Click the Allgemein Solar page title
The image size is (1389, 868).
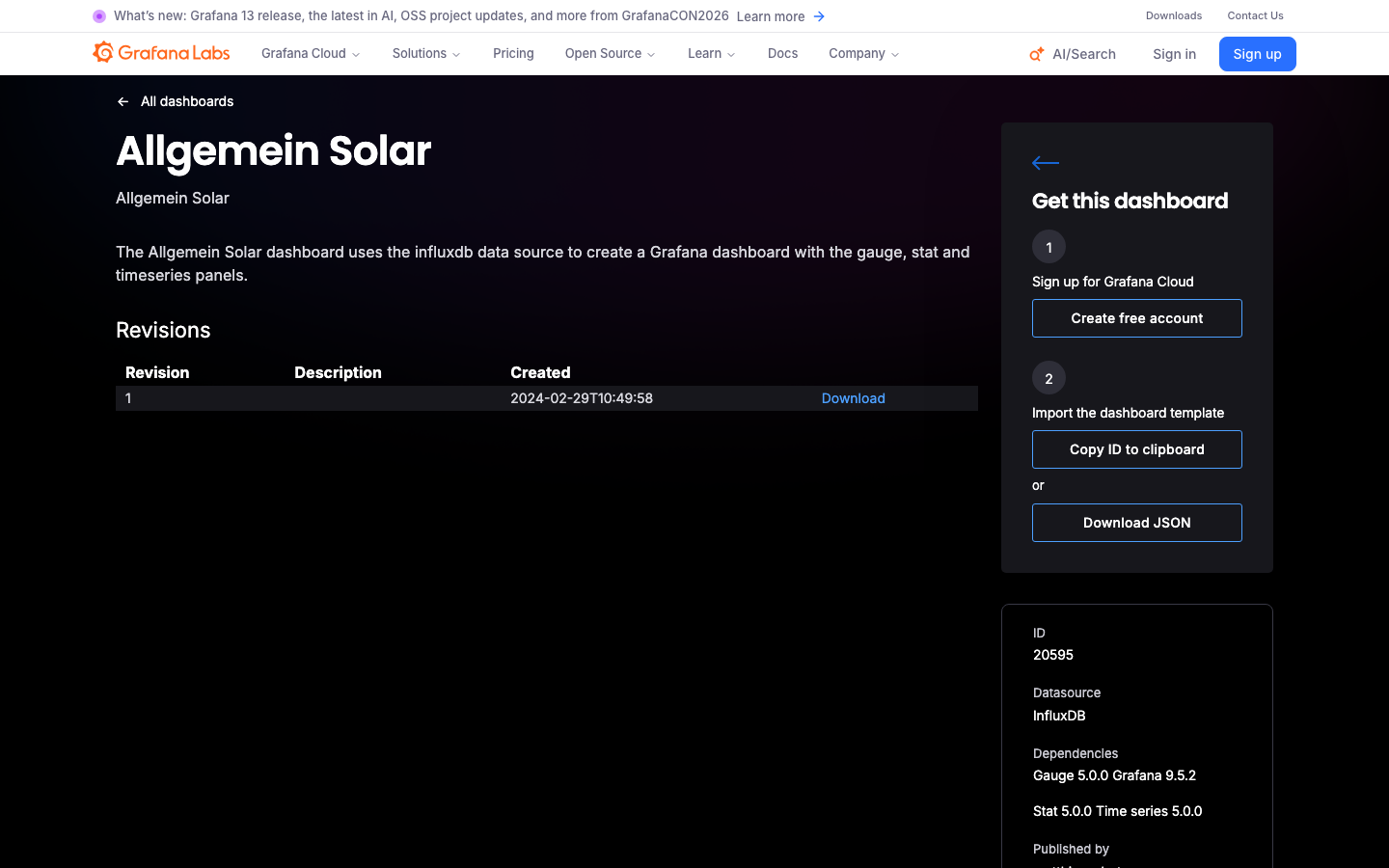click(x=274, y=151)
